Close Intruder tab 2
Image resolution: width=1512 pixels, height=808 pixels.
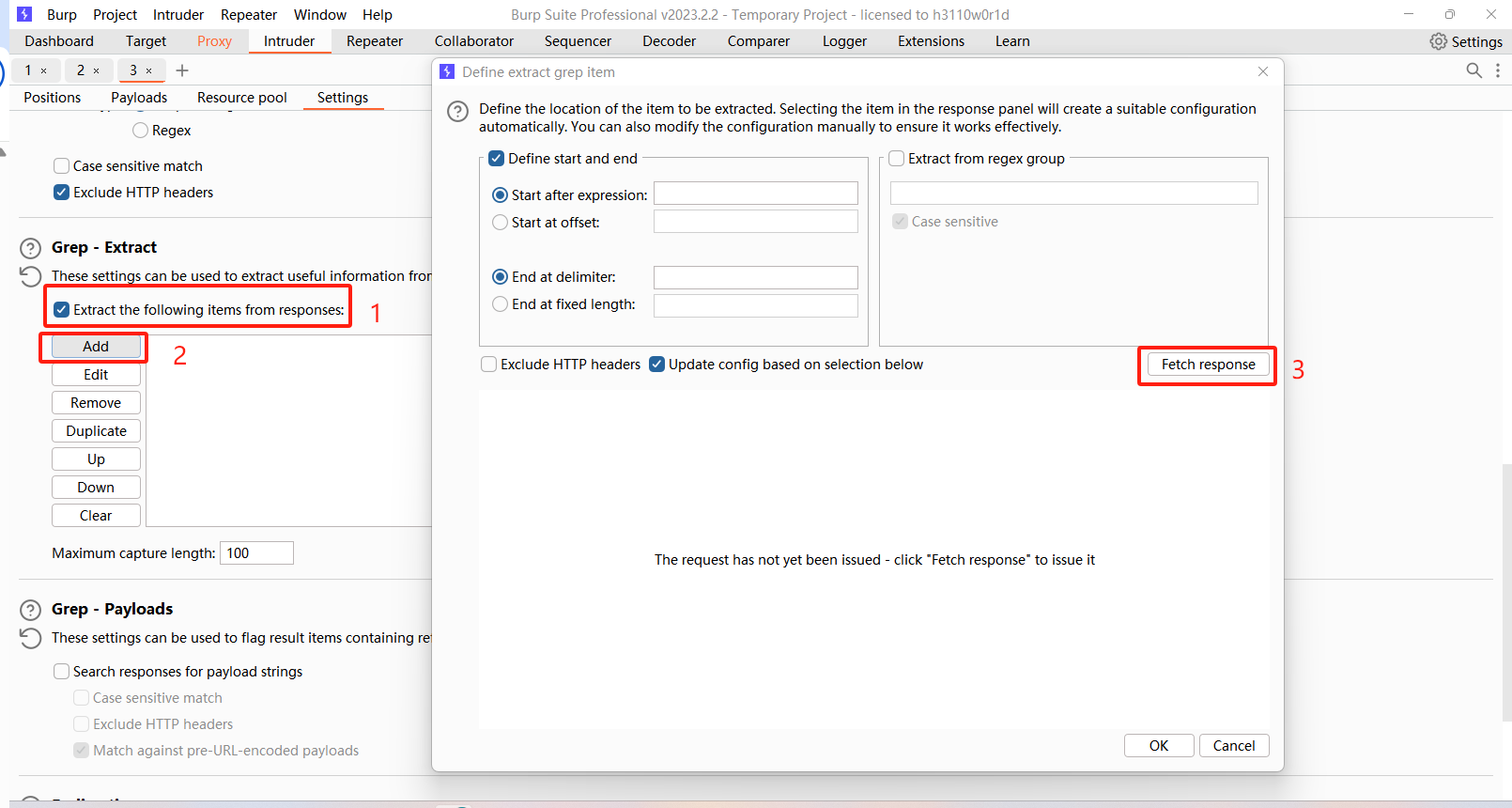point(96,70)
